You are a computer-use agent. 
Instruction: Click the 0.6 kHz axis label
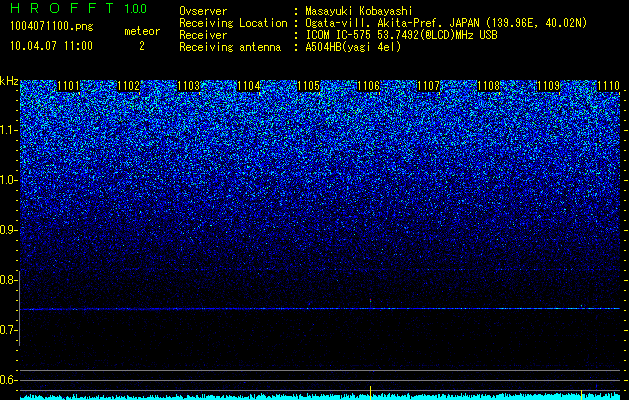click(x=8, y=380)
